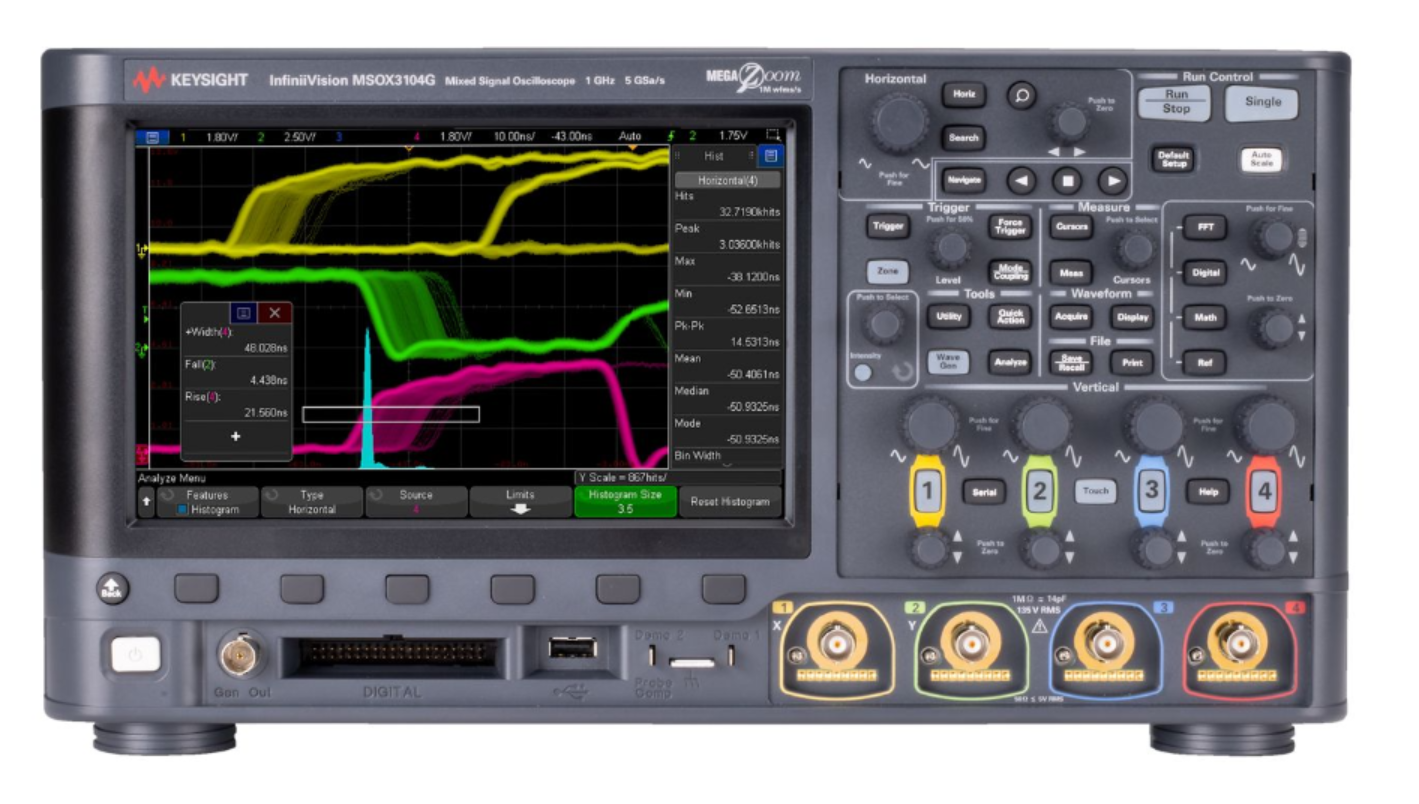Click the Horiz button

[963, 94]
